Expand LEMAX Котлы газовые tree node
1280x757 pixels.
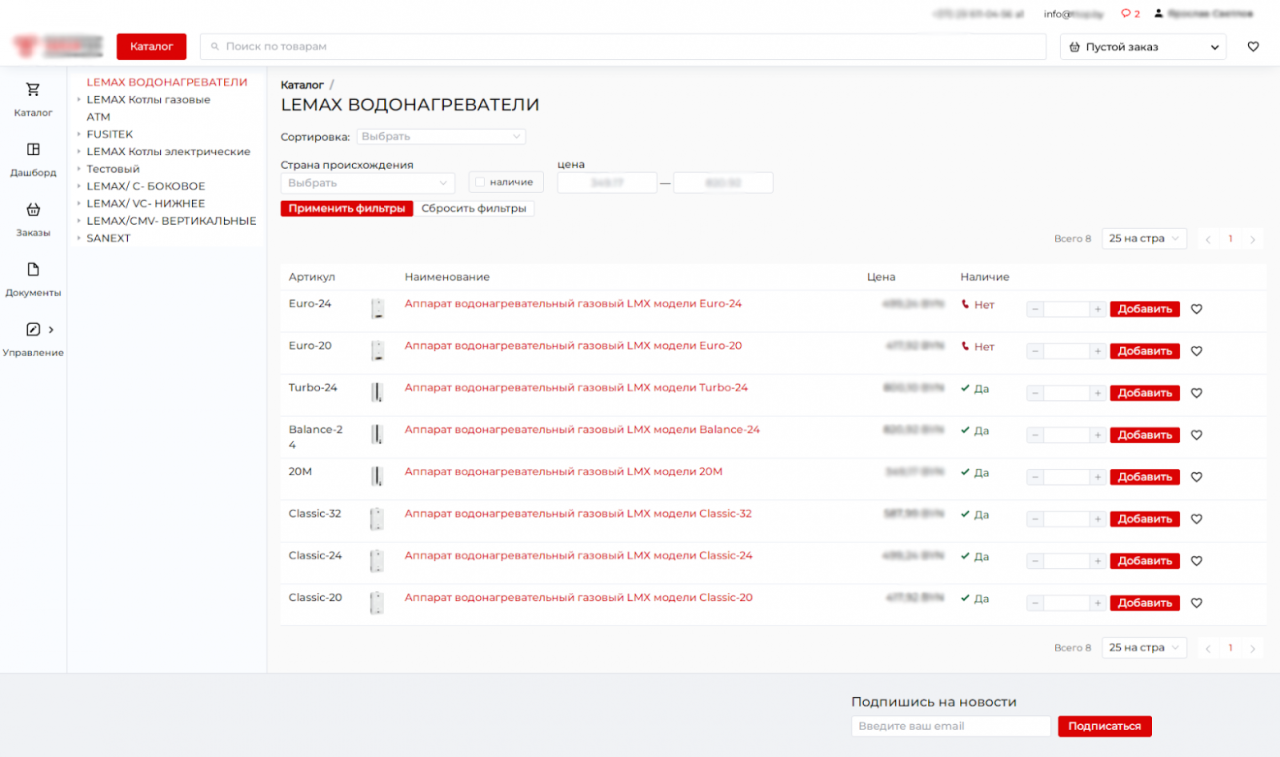(x=79, y=100)
